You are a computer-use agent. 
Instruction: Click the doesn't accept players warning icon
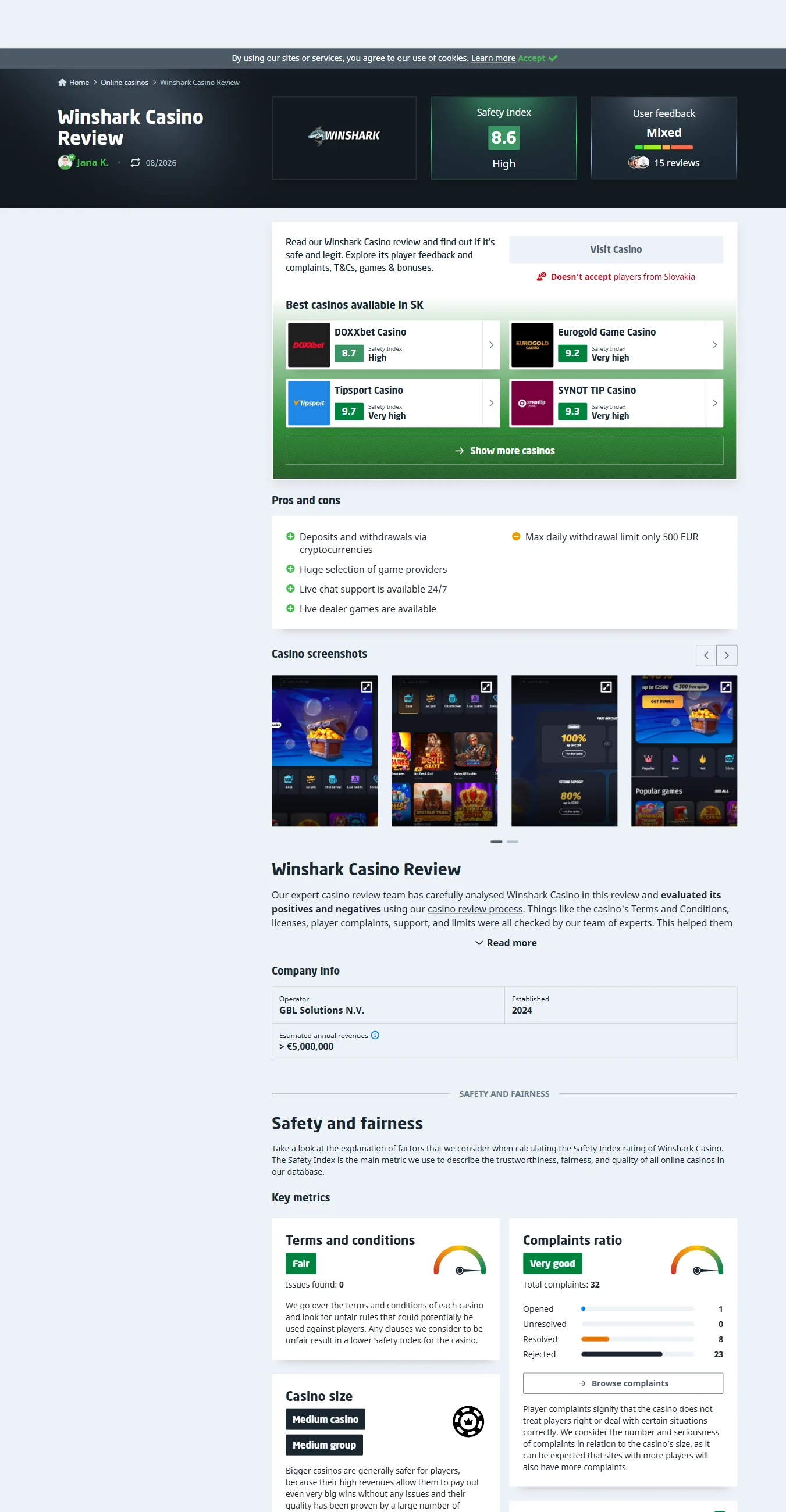click(541, 276)
